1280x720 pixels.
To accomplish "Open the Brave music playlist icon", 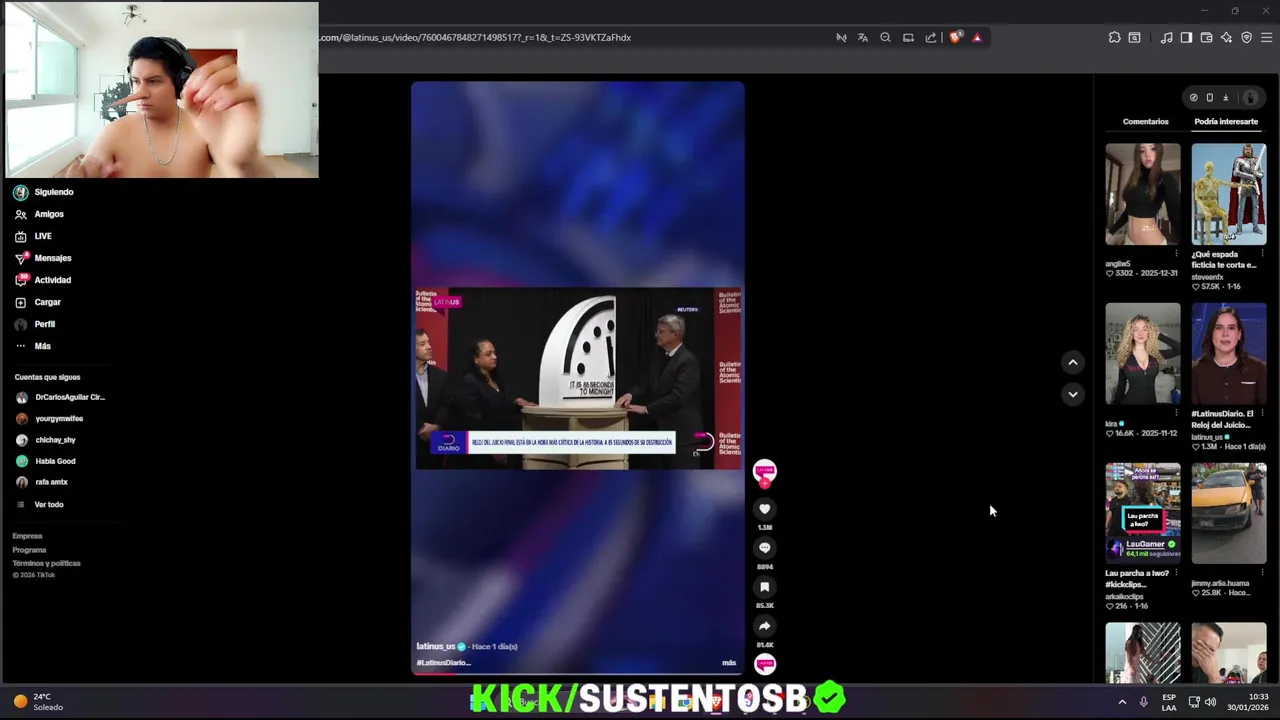I will coord(1166,37).
